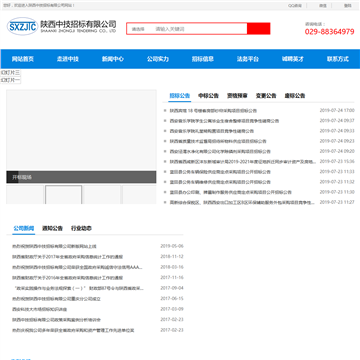Open the announcement dated 2019-07-24 09:37
The width and height of the screenshot is (360, 360).
click(x=224, y=121)
